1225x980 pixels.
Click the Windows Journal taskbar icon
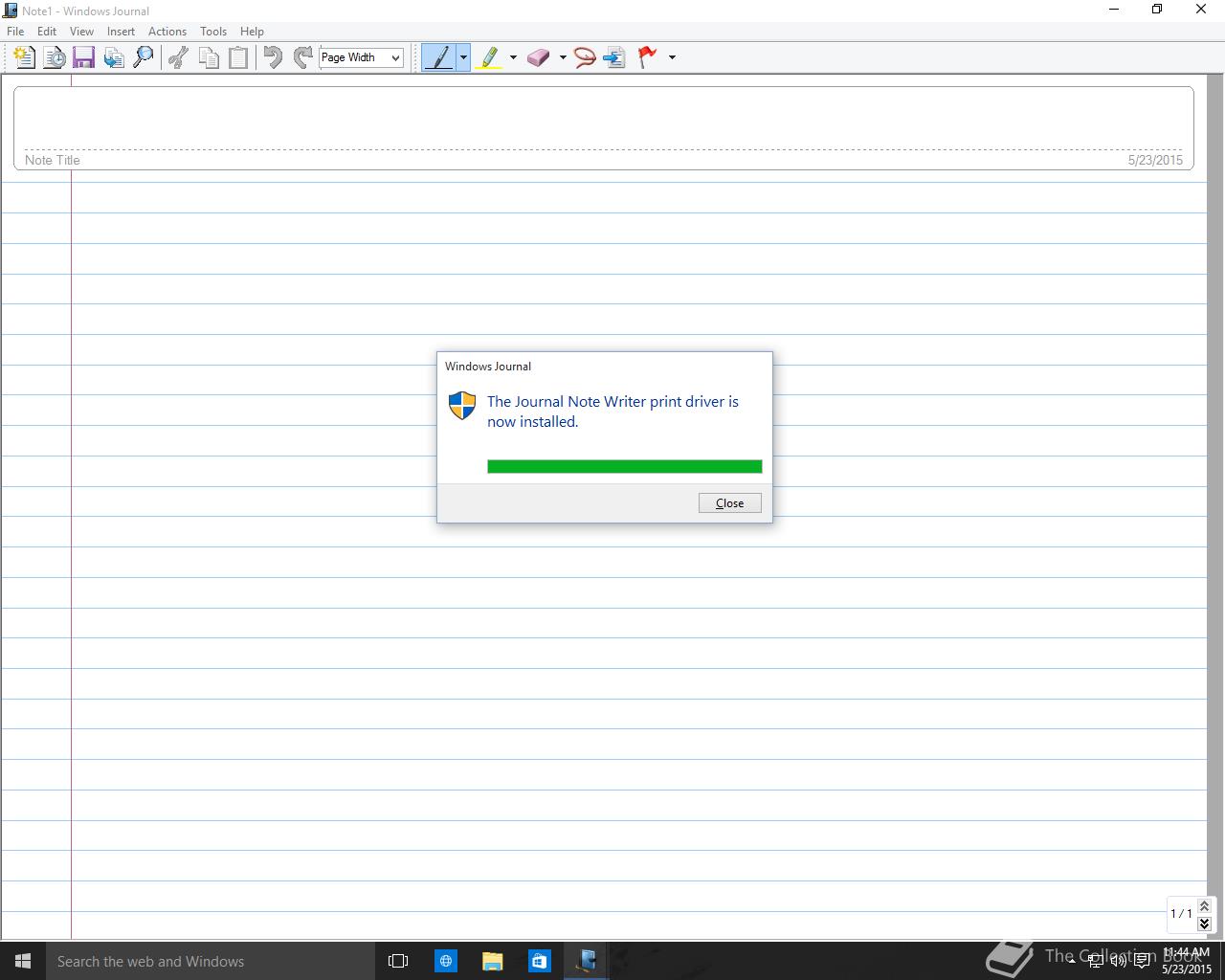click(587, 961)
